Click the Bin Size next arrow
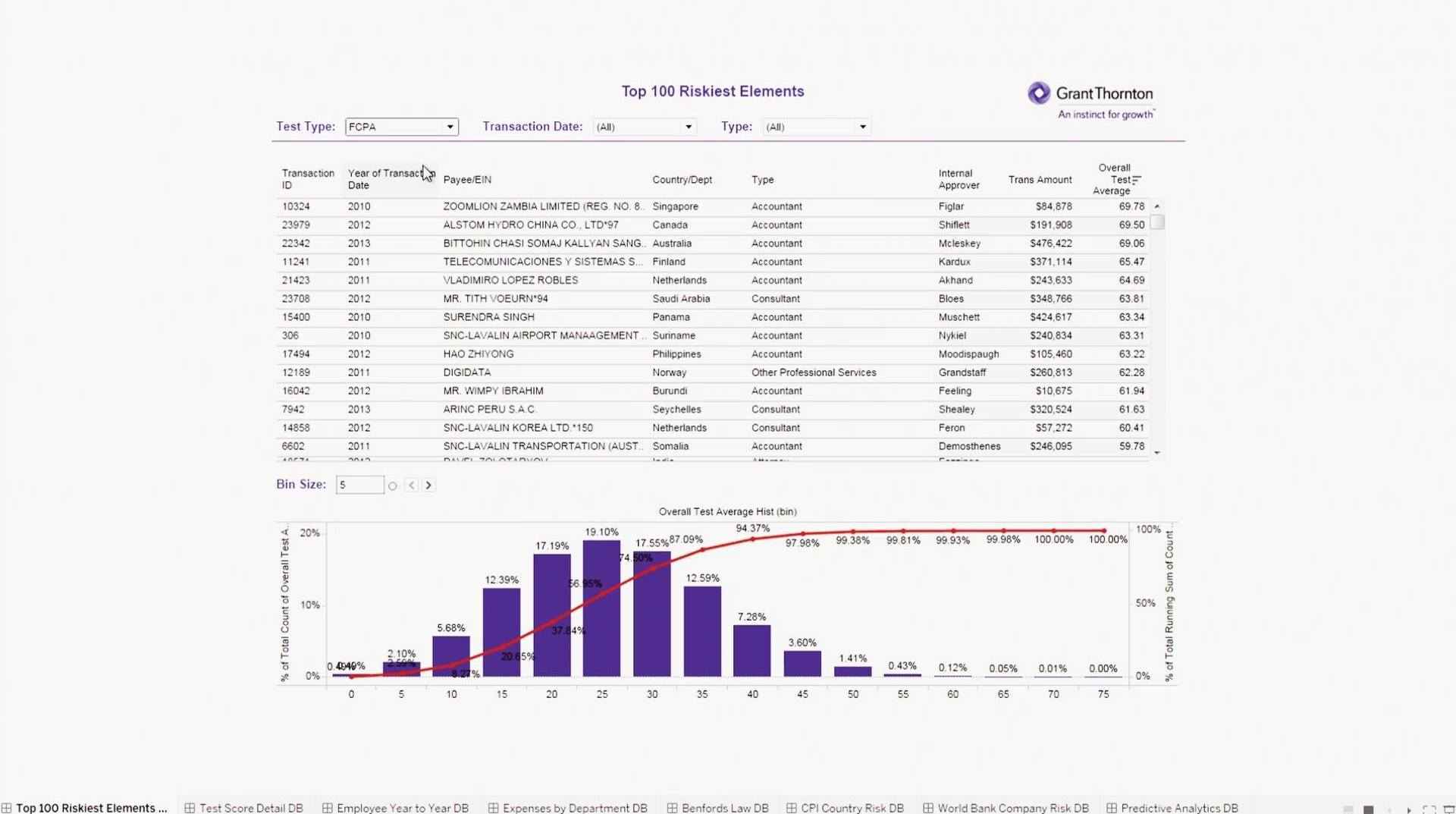 tap(428, 486)
